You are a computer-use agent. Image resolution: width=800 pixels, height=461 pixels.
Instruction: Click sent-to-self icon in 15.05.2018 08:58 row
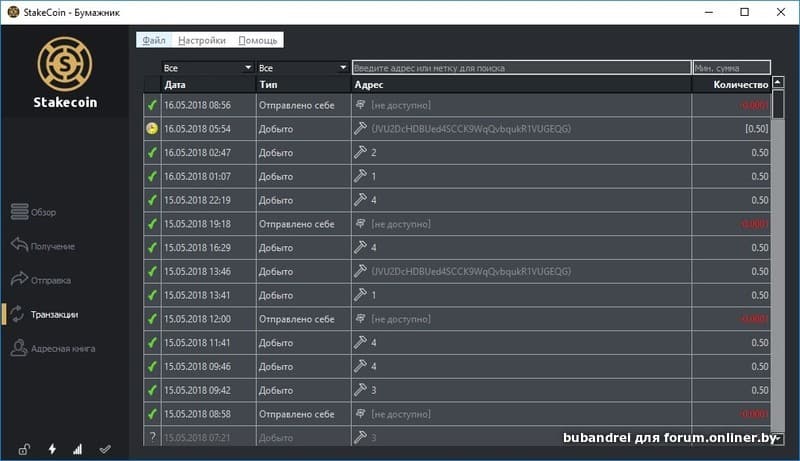click(360, 414)
